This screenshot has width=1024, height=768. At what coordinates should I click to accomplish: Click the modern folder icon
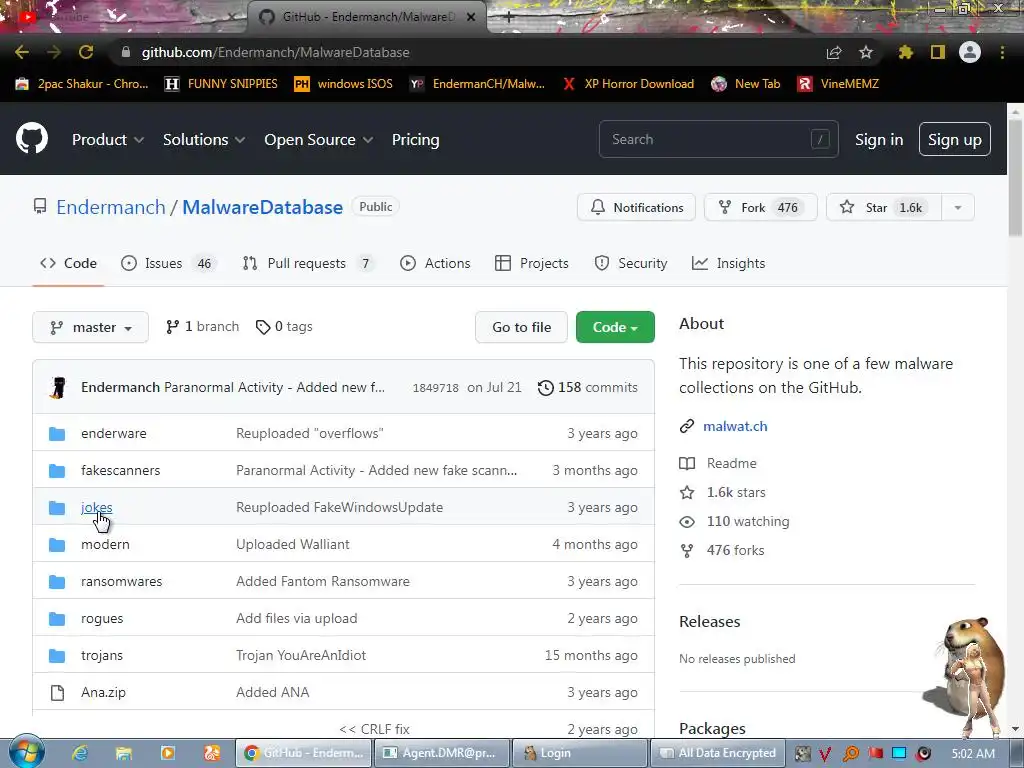(x=57, y=545)
